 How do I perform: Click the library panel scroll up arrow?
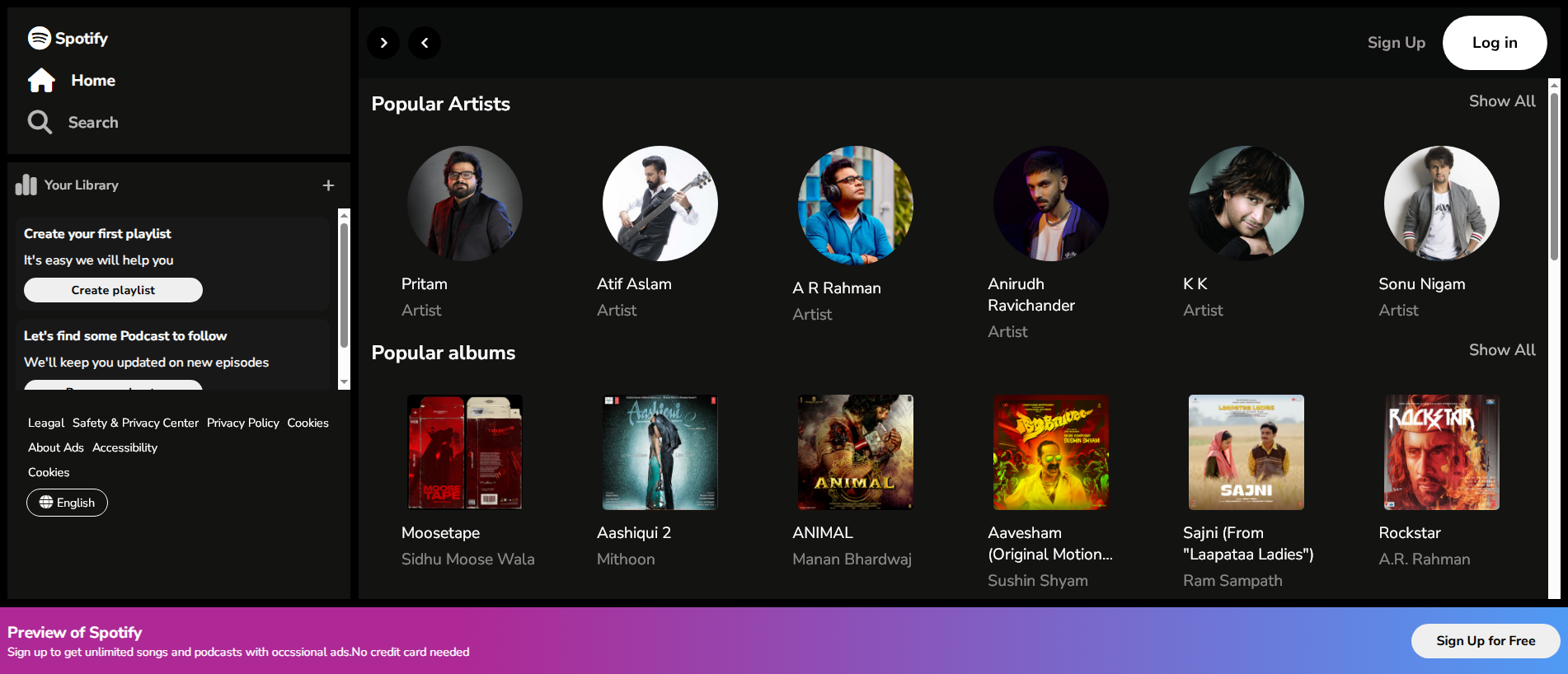coord(345,215)
